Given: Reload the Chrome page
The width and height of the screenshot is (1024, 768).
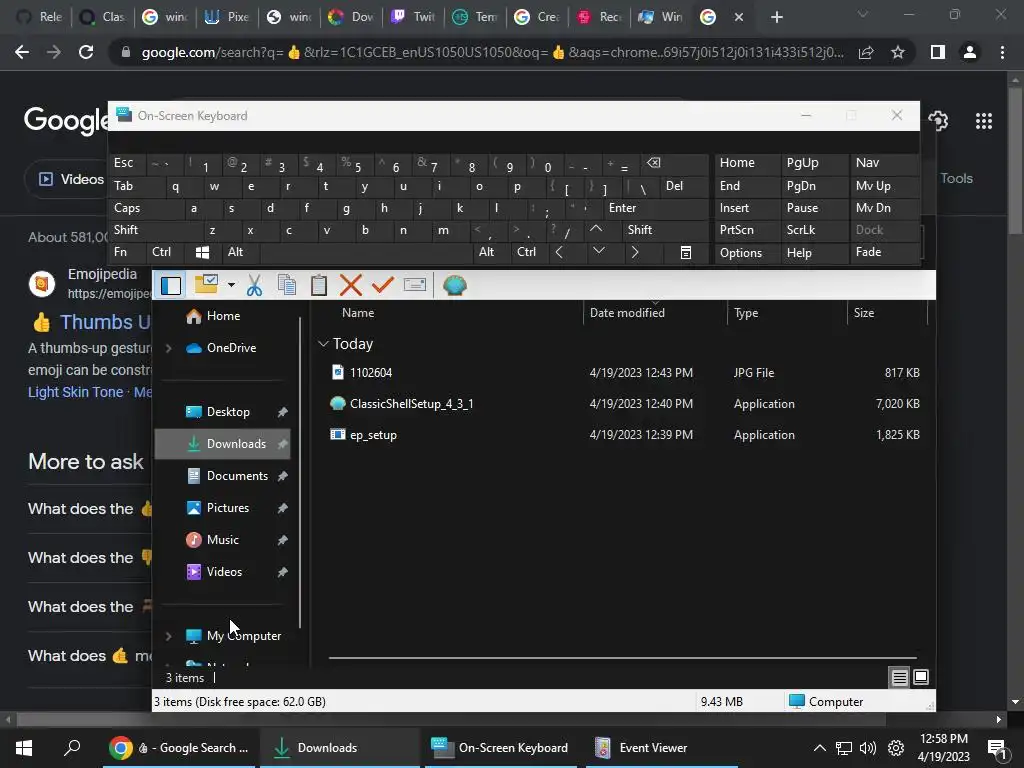Looking at the screenshot, I should pos(86,52).
